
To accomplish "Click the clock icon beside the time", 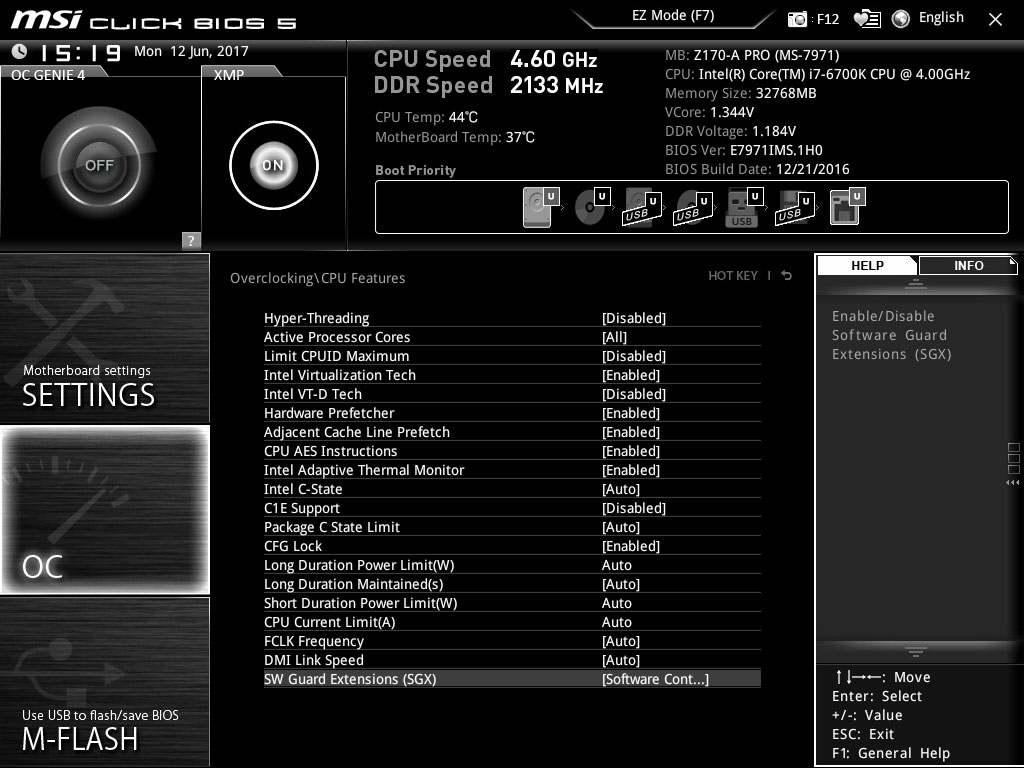I will tap(20, 51).
